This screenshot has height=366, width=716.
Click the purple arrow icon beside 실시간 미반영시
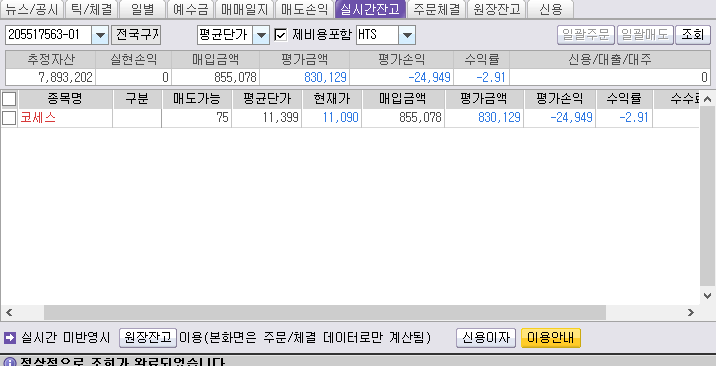coord(9,338)
